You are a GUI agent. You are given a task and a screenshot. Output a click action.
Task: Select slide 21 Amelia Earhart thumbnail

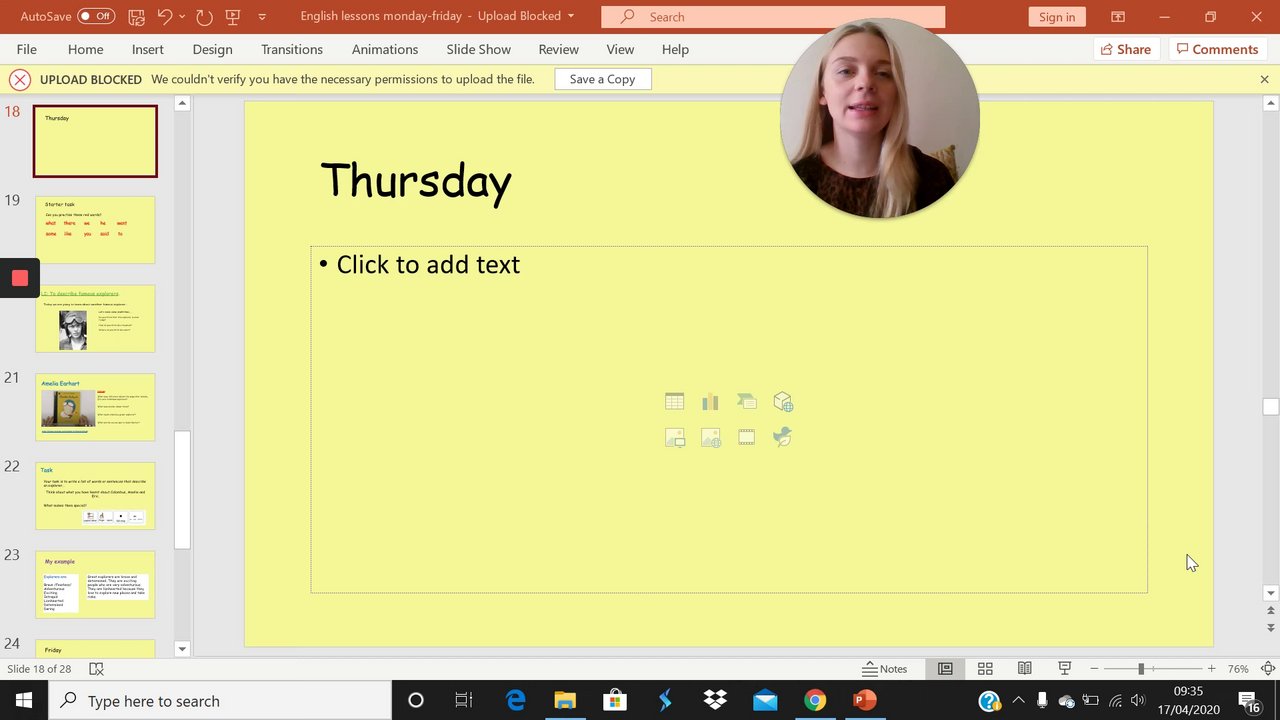coord(95,407)
